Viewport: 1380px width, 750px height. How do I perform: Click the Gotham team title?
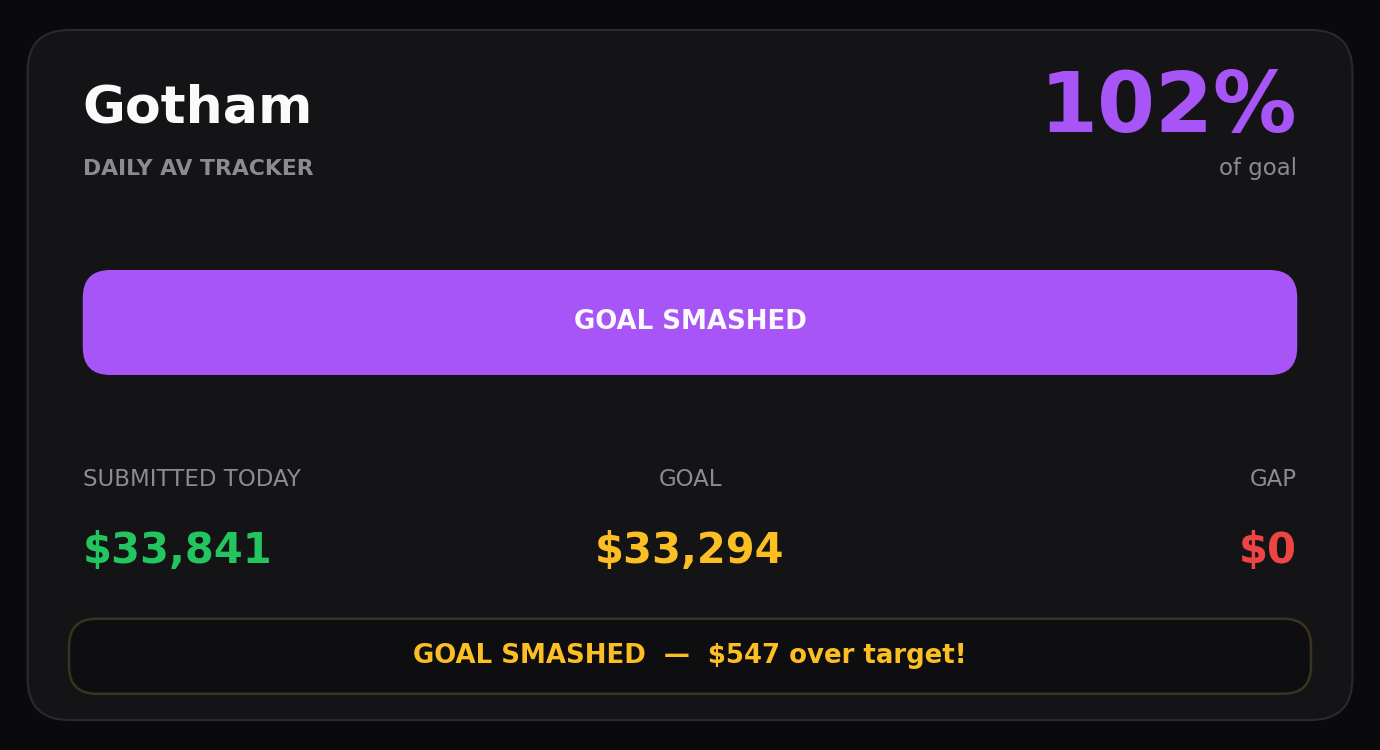(197, 107)
